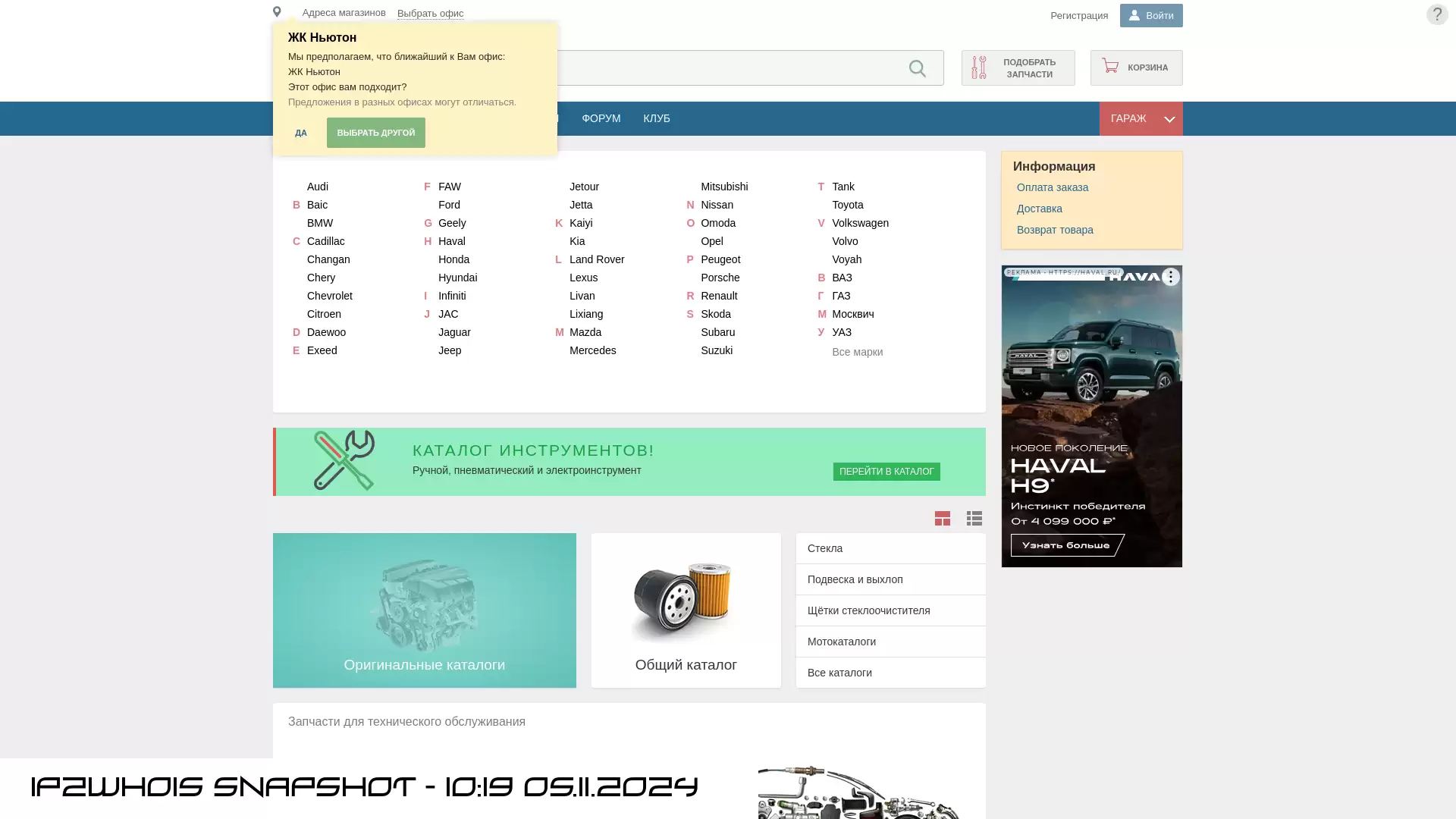Open Щётки стеклоочистителя category
The width and height of the screenshot is (1456, 819).
(x=891, y=610)
